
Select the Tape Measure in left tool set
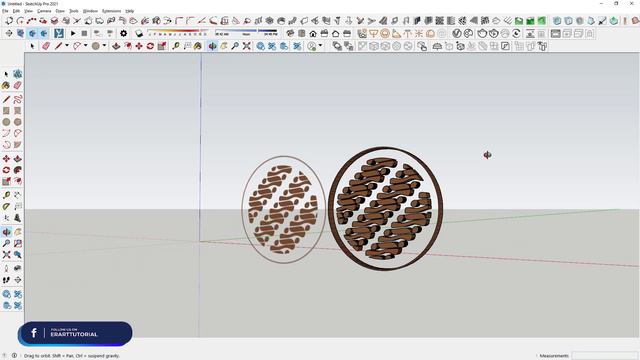pyautogui.click(x=6, y=195)
